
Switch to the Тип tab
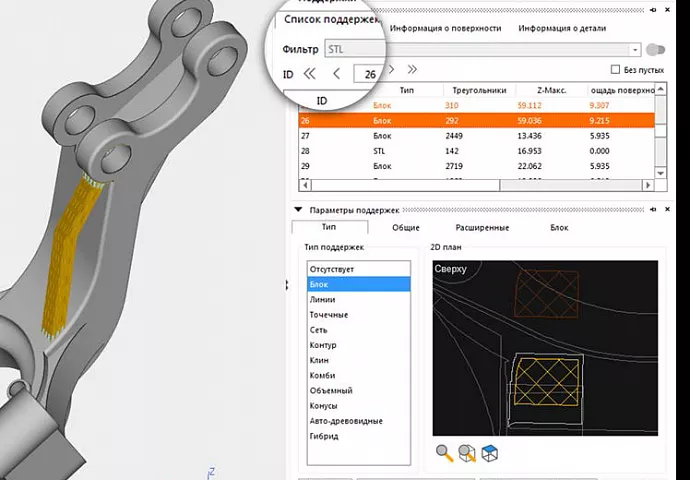pos(329,227)
